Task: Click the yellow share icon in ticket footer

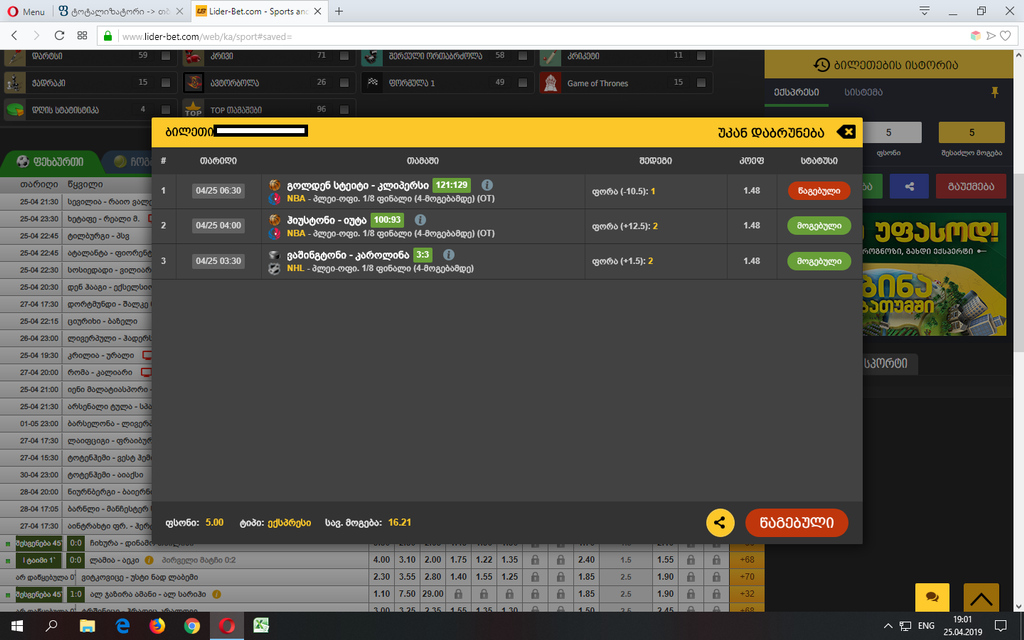Action: [x=720, y=522]
